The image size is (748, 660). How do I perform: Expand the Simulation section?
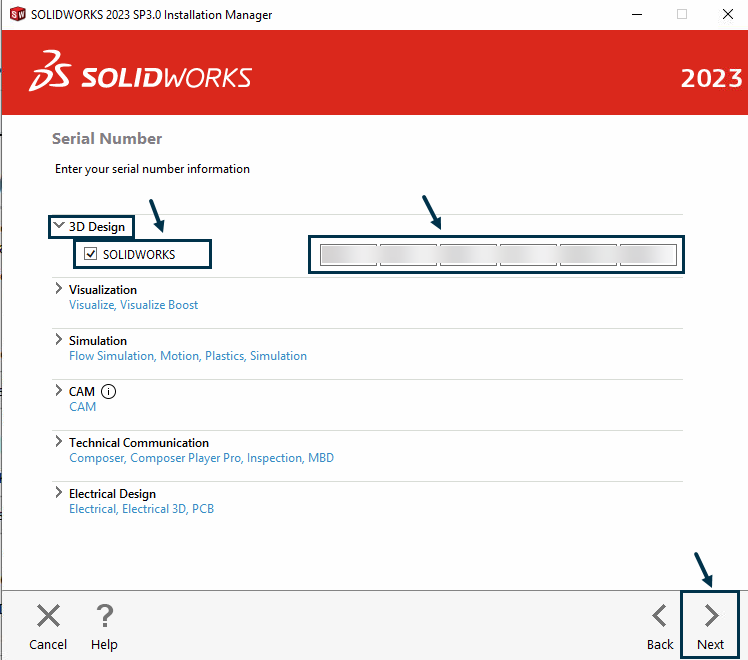pyautogui.click(x=59, y=339)
